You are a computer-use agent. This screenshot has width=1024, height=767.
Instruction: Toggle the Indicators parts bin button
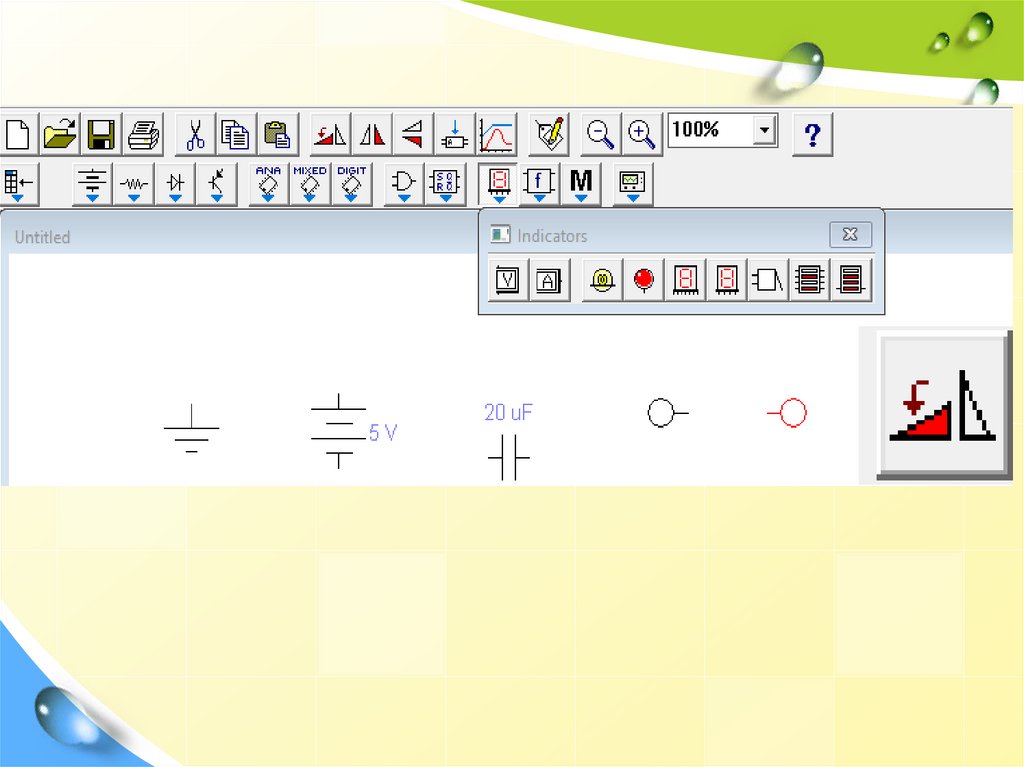pyautogui.click(x=499, y=184)
